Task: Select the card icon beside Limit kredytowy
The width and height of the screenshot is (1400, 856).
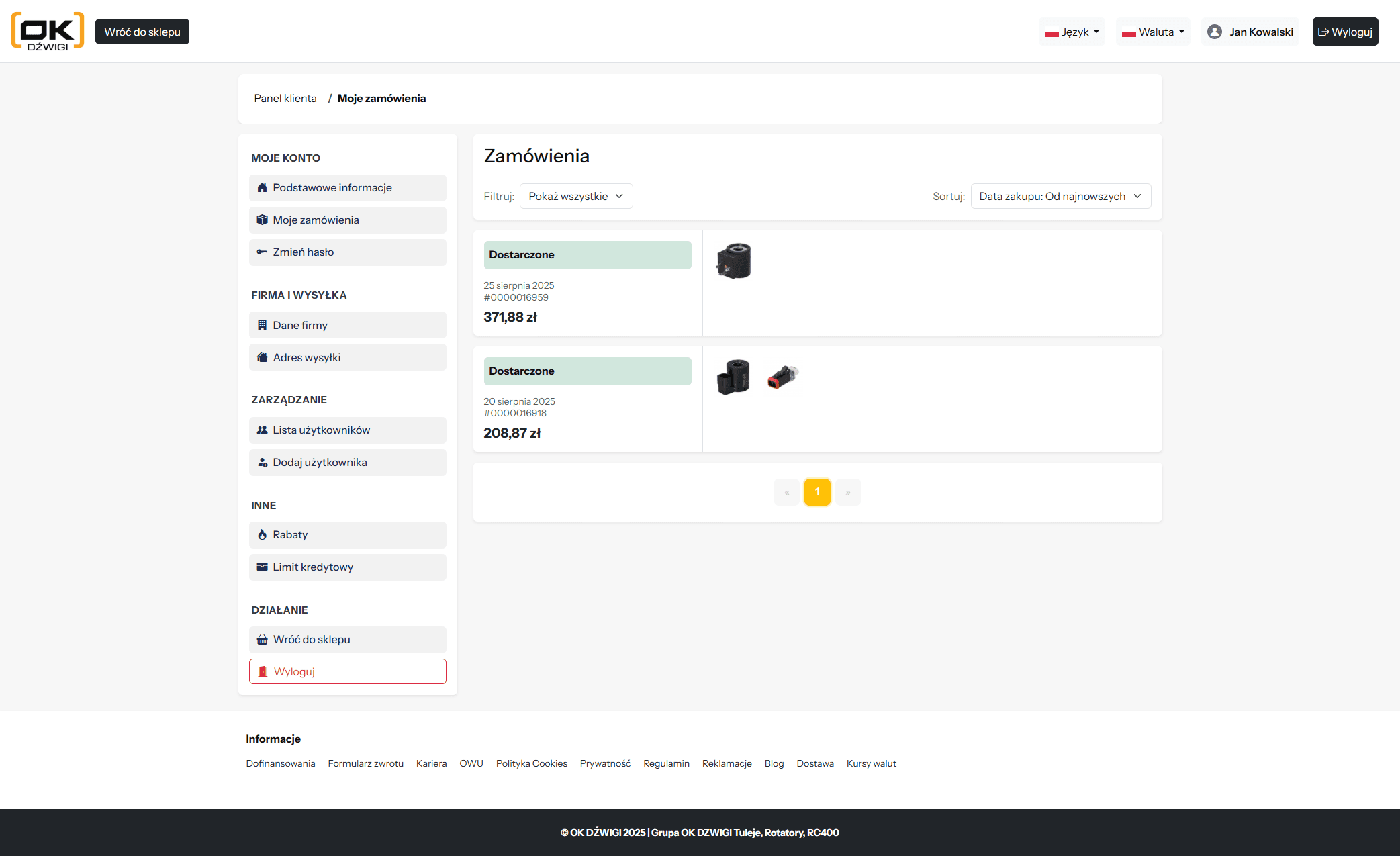Action: pyautogui.click(x=263, y=567)
